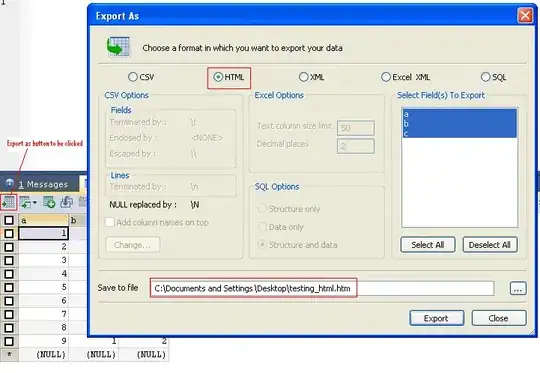Viewport: 540px width, 373px height.
Task: Tick the checkbox for row with value 3
Action: click(9, 260)
